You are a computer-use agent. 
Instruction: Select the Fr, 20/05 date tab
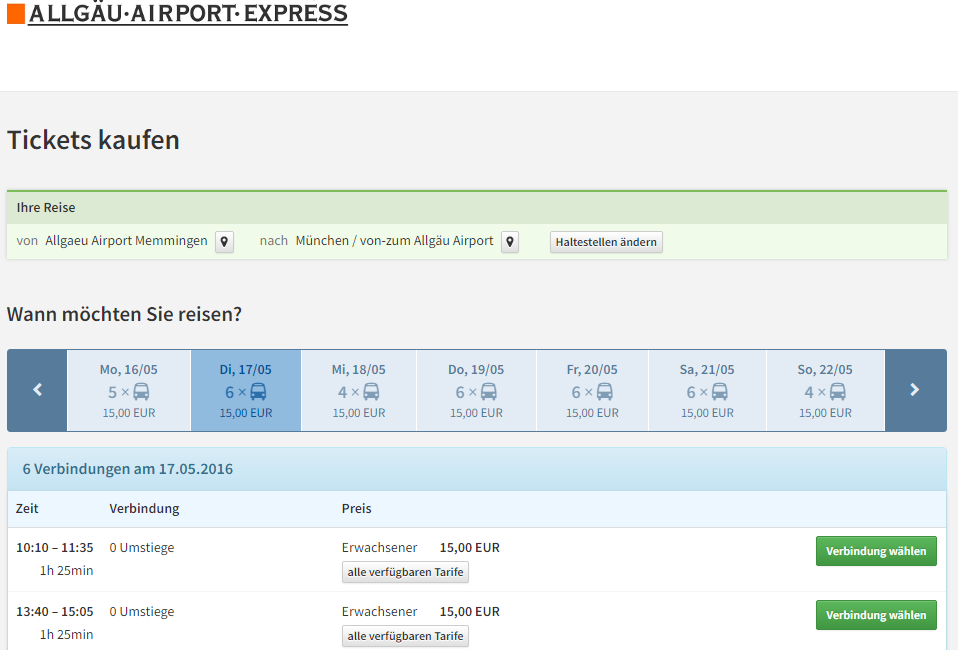tap(592, 390)
